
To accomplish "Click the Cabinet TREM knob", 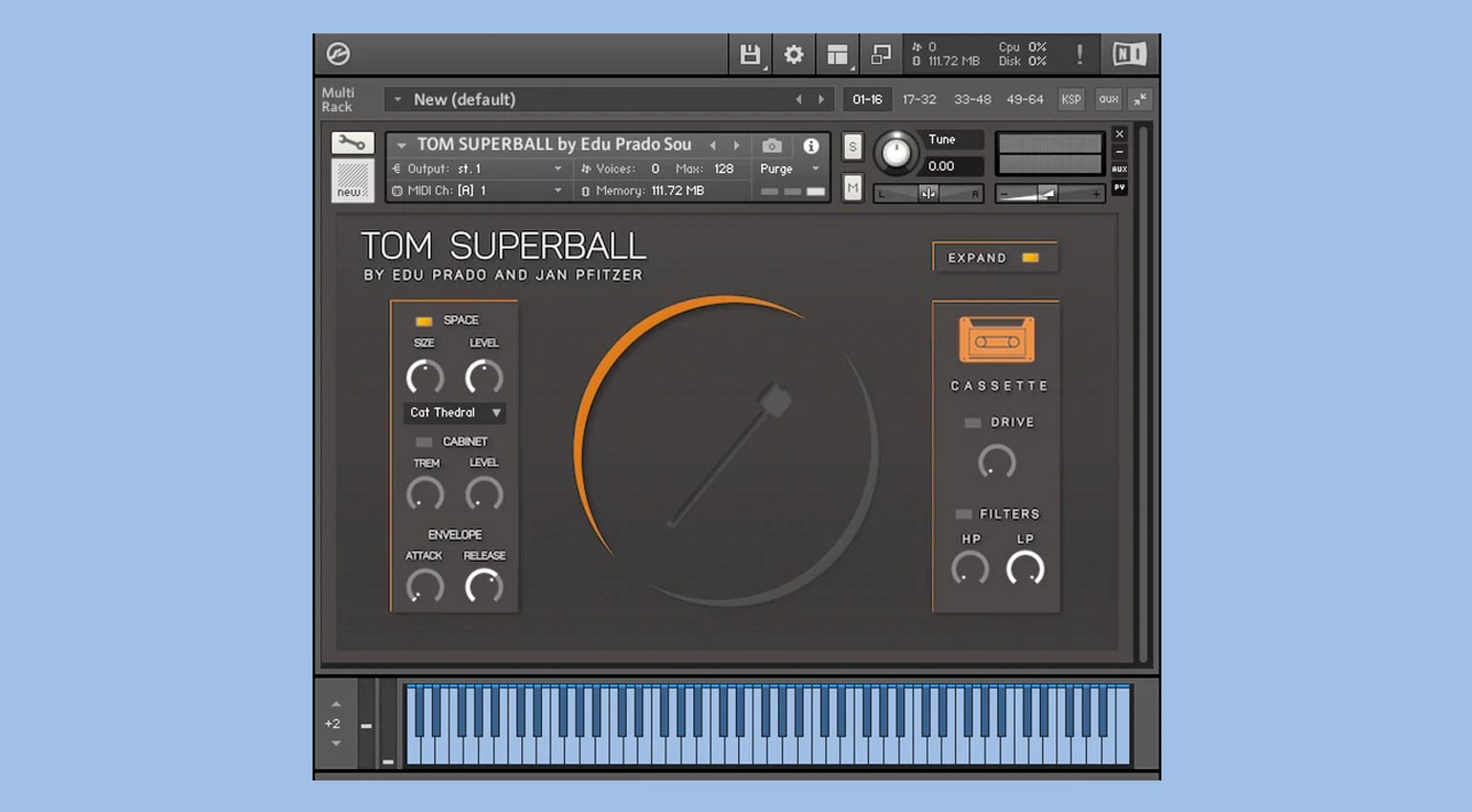I will [424, 495].
